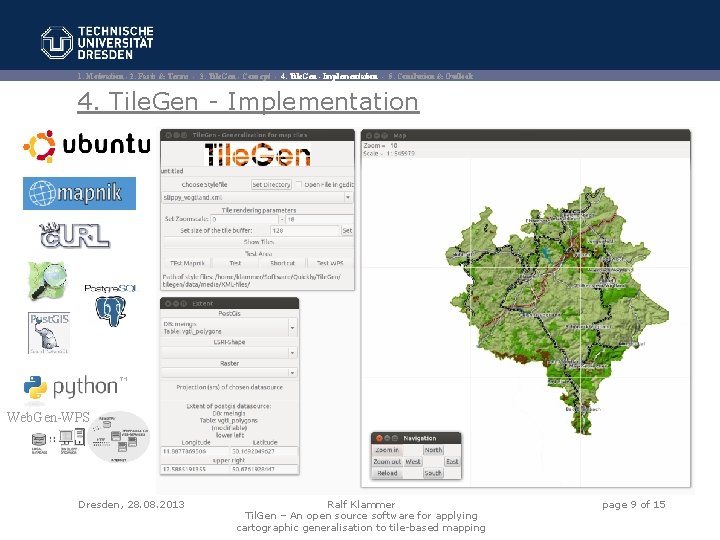This screenshot has height=540, width=720.
Task: Go to '3. TileGen - Concept' section
Action: click(x=235, y=76)
